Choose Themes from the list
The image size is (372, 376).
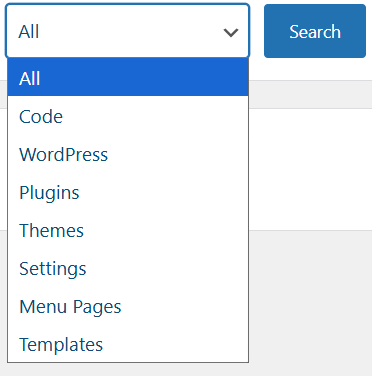coord(128,231)
